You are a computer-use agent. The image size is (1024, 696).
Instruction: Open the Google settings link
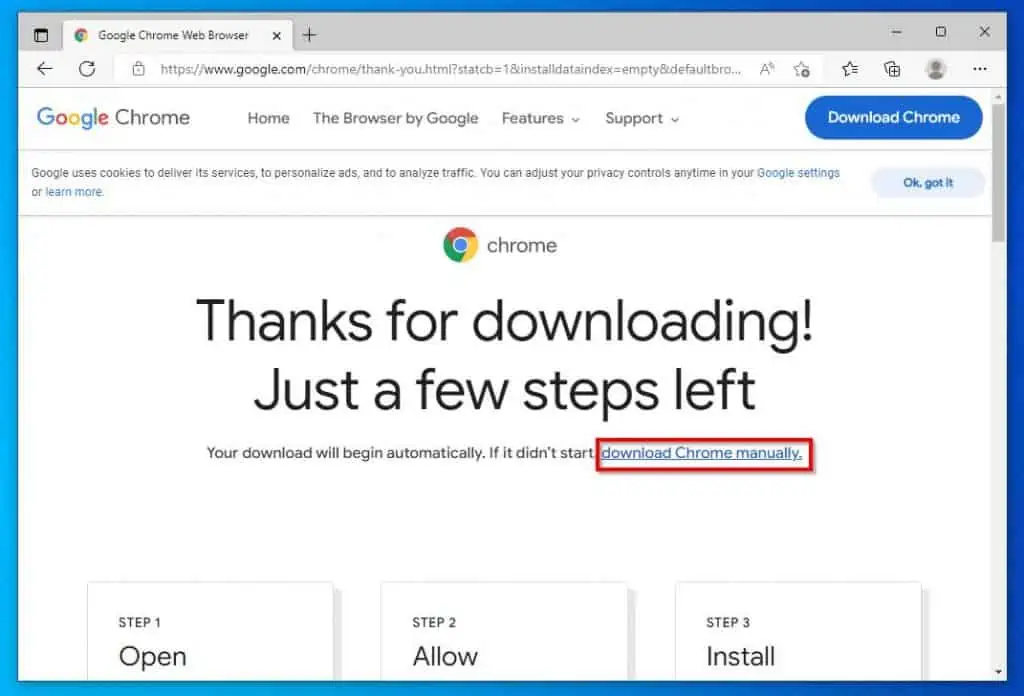[x=798, y=173]
